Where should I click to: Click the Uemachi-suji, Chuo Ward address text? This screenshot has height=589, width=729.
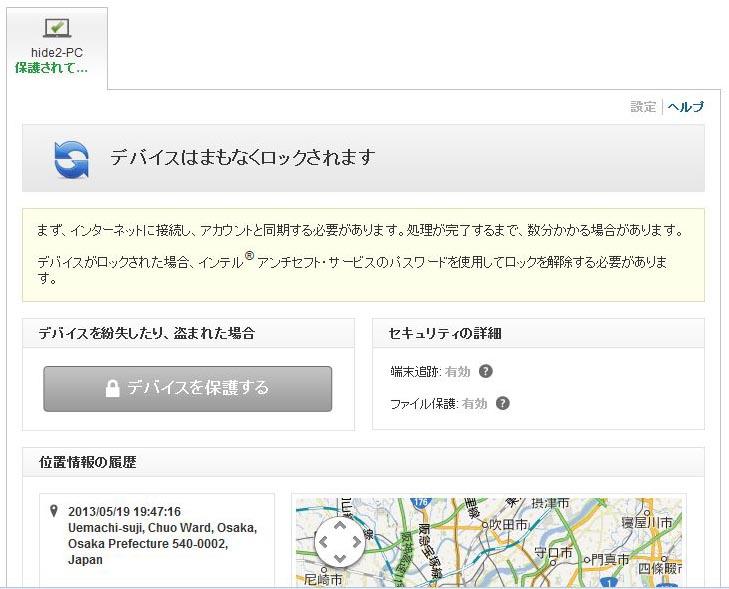[162, 543]
